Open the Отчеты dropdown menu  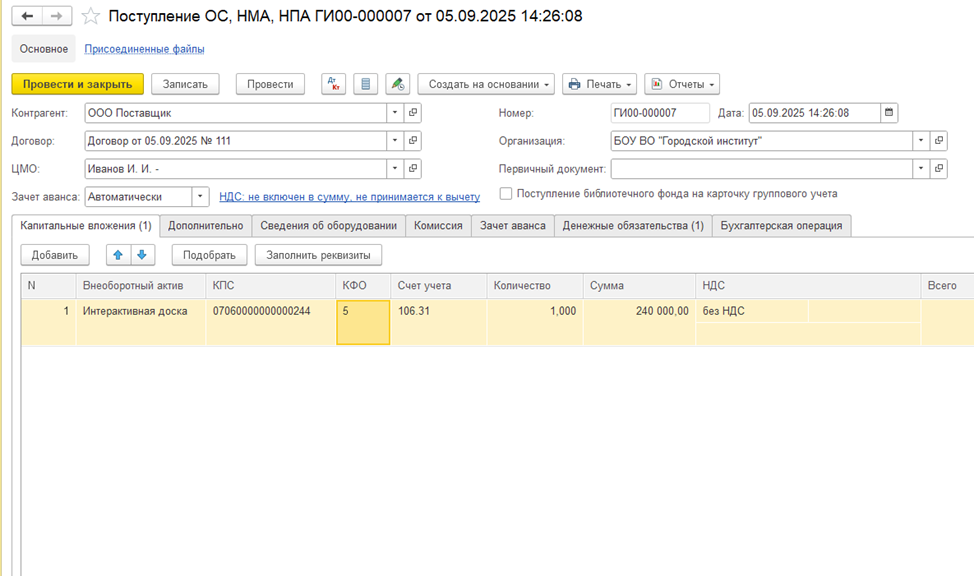tap(682, 84)
